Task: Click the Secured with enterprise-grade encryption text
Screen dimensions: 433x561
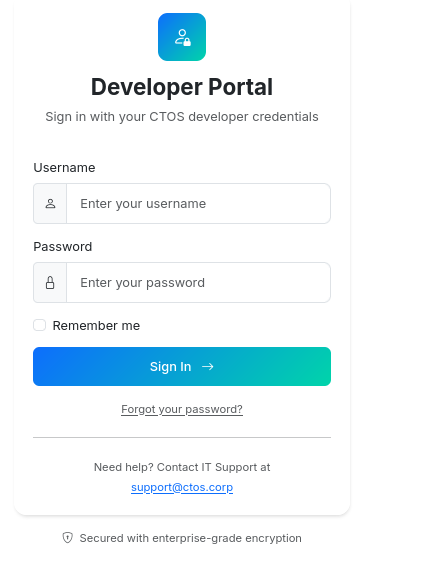Action: [x=190, y=538]
